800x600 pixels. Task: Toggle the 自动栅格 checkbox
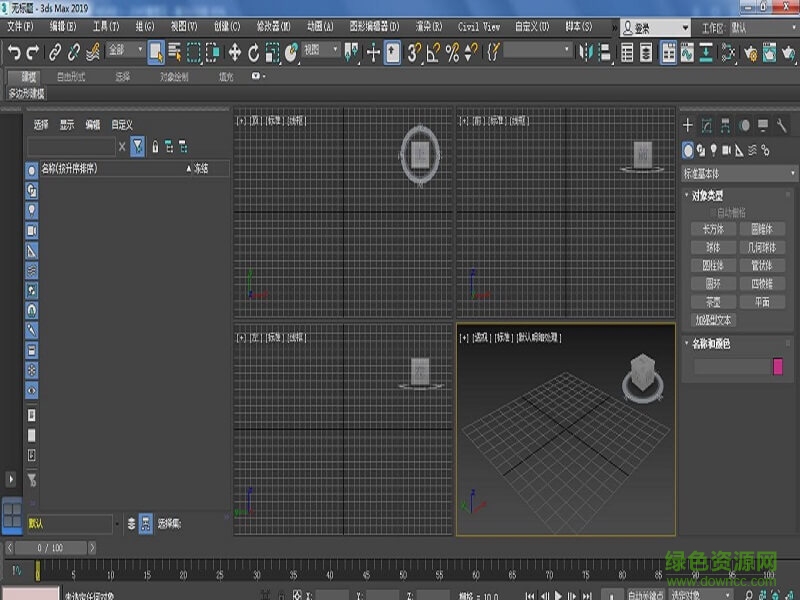click(x=714, y=212)
